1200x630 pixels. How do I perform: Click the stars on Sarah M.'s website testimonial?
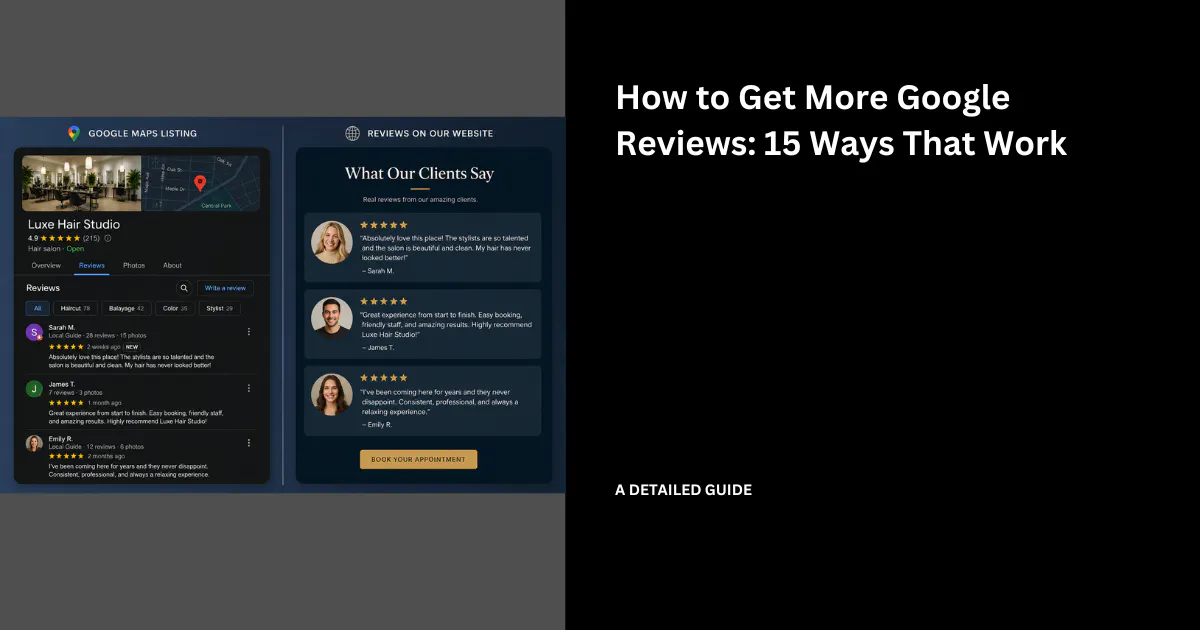click(383, 226)
